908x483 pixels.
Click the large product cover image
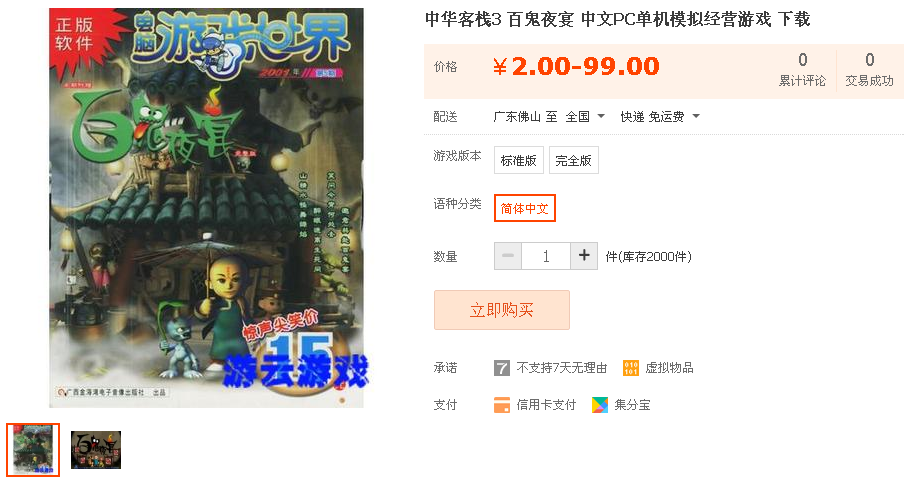click(x=206, y=207)
